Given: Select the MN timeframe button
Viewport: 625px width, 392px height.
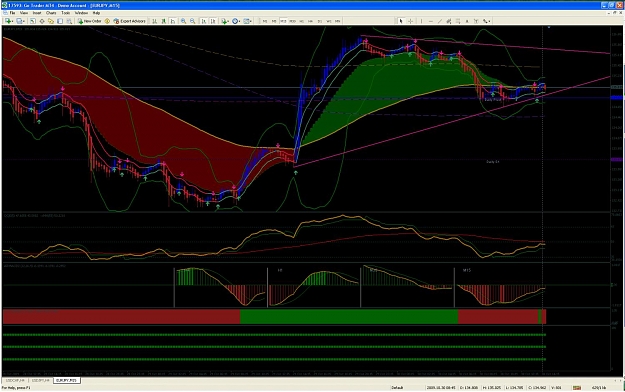Looking at the screenshot, I should point(338,21).
